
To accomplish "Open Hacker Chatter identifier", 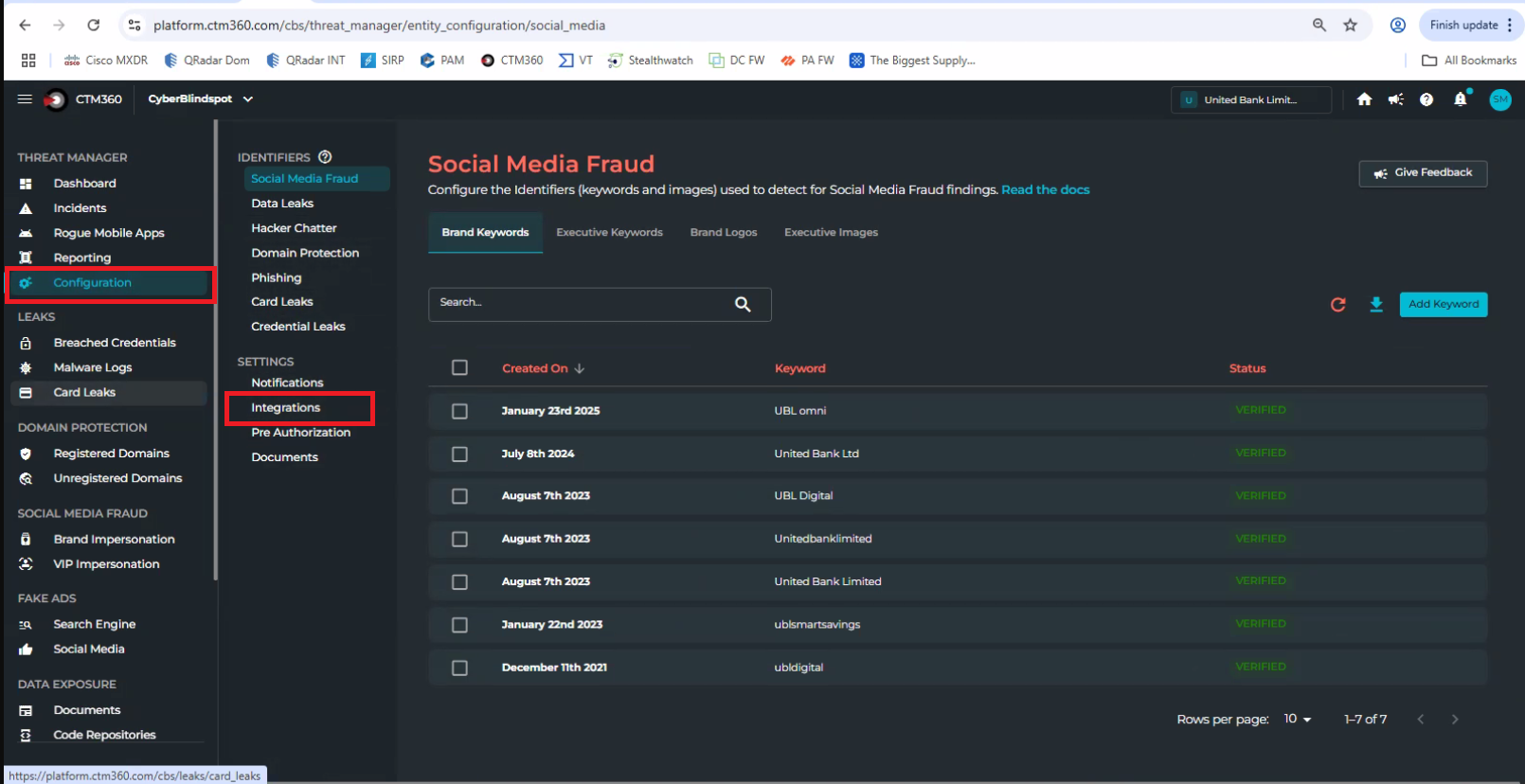I will pyautogui.click(x=294, y=228).
